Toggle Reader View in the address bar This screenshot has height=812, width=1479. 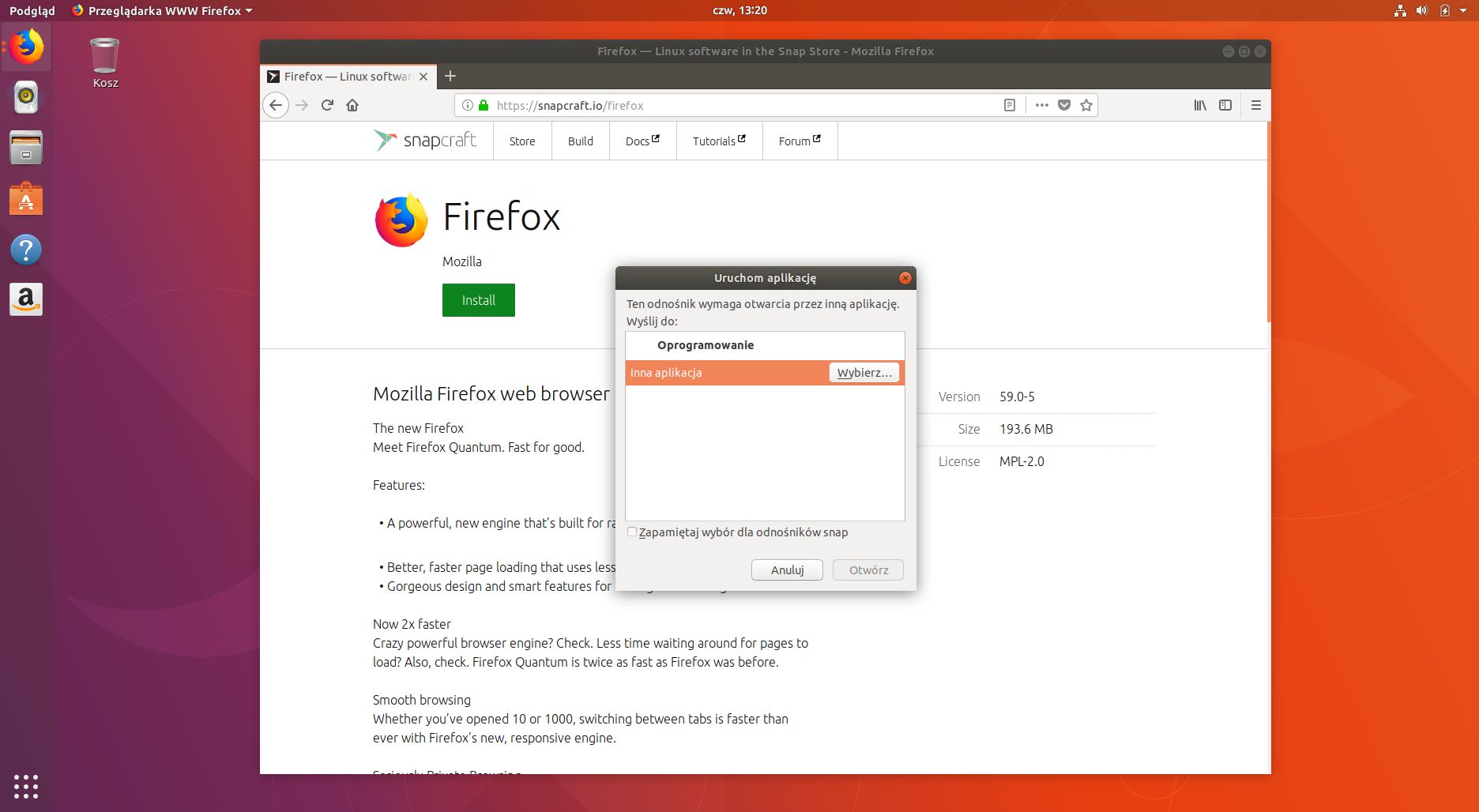(x=1010, y=105)
